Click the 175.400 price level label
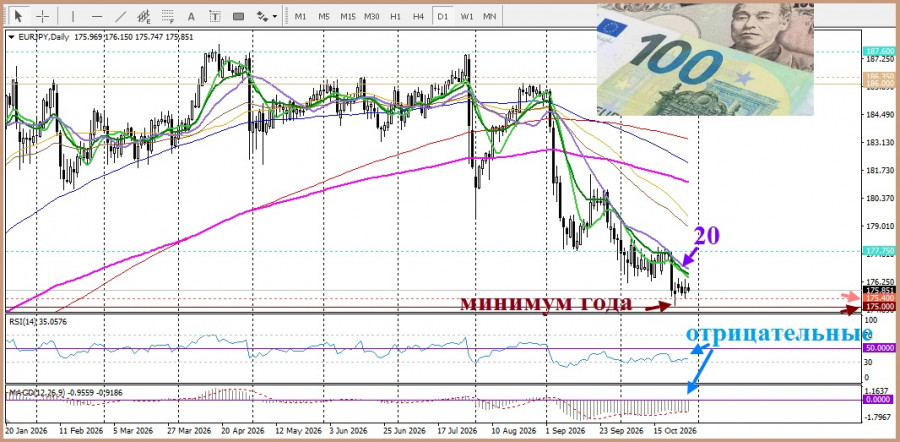This screenshot has height=442, width=900. coord(879,298)
